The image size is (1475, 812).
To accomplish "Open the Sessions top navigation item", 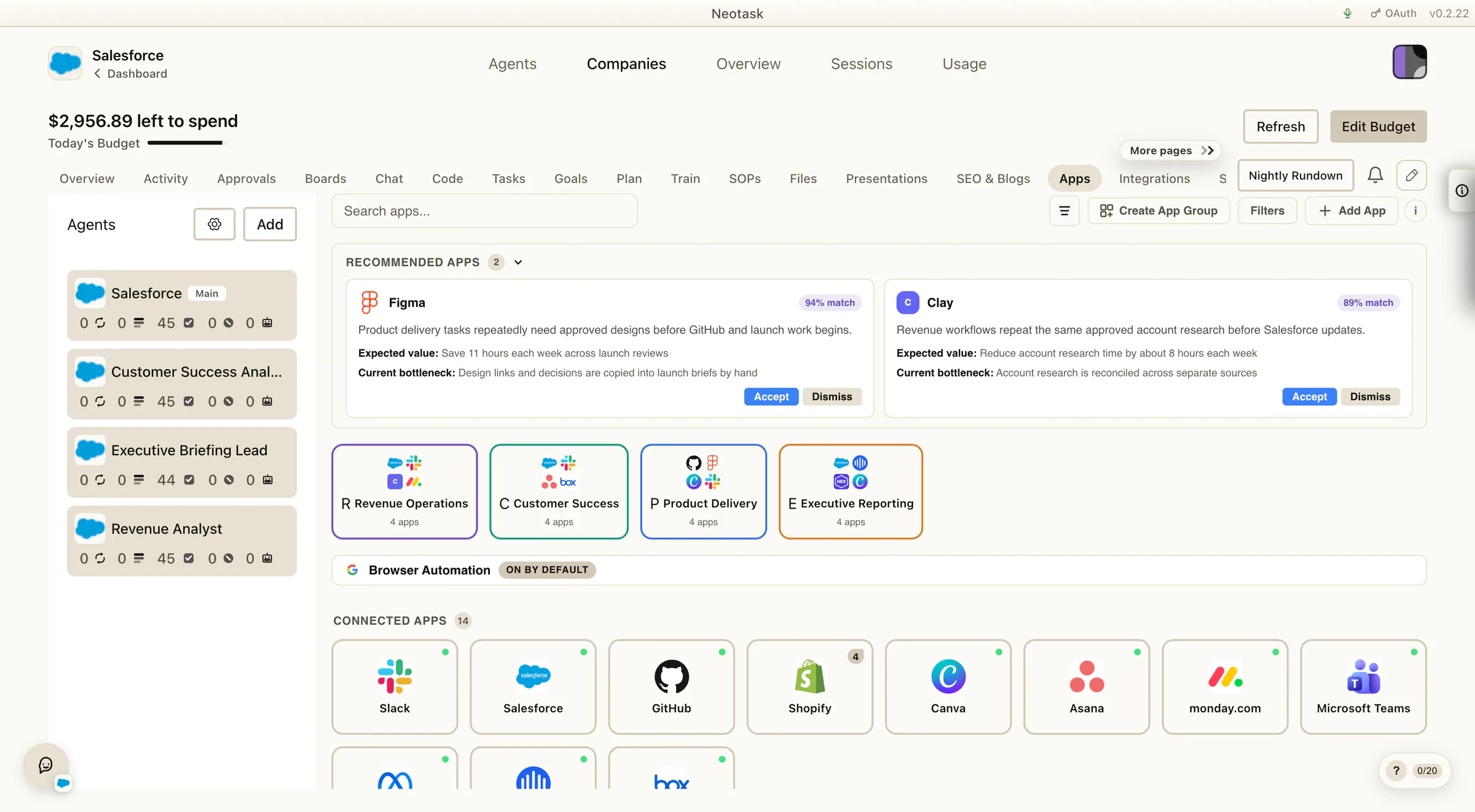I will pyautogui.click(x=861, y=64).
